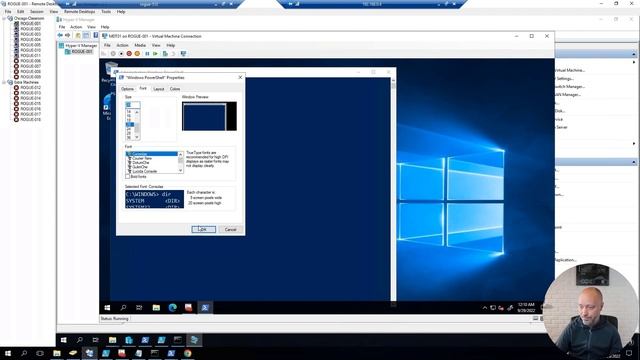The height and width of the screenshot is (360, 640).
Task: Click the red shut down icon in VM toolbar
Action: [x=129, y=53]
